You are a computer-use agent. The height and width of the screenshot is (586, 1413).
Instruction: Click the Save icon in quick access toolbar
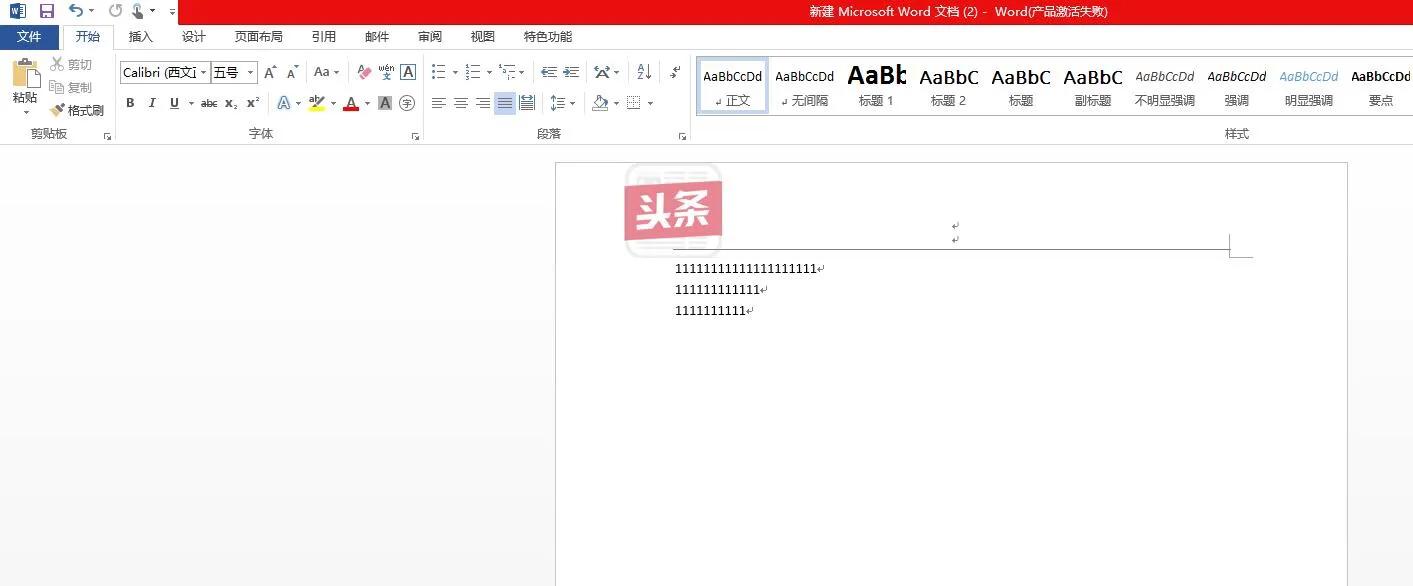point(45,11)
